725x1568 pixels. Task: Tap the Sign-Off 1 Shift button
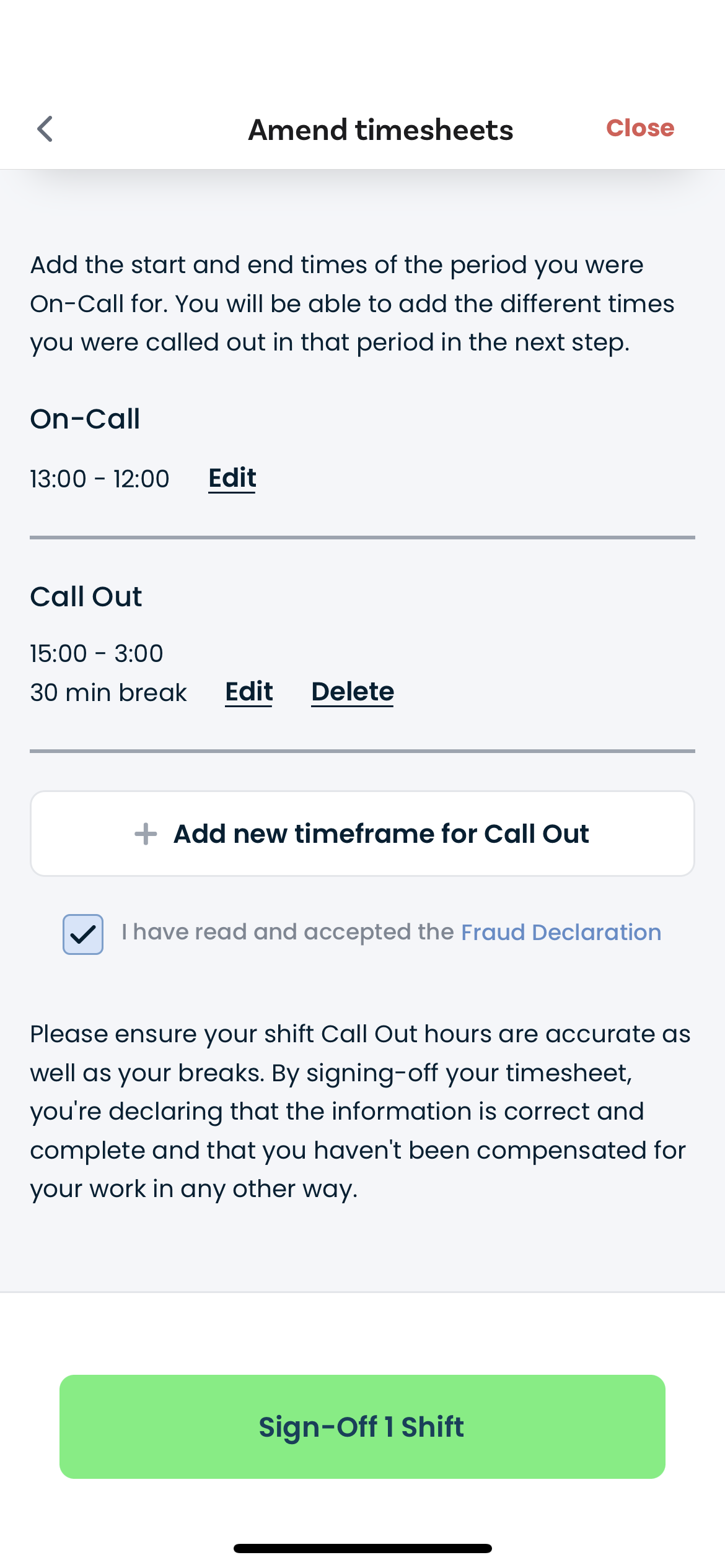[x=362, y=1426]
